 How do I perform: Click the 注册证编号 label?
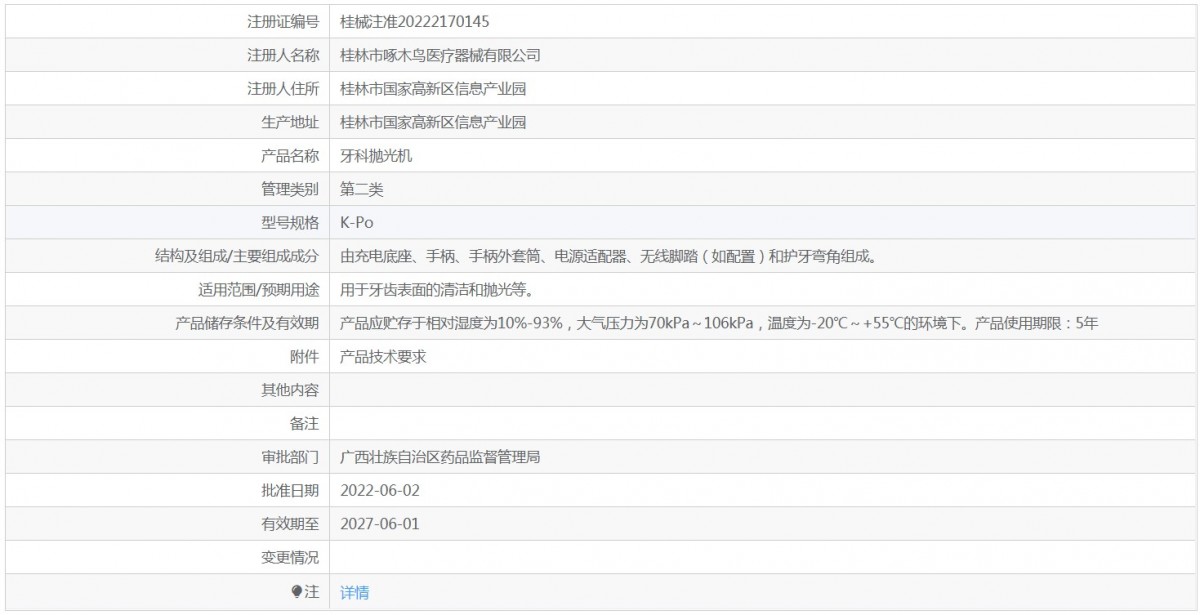coord(283,21)
